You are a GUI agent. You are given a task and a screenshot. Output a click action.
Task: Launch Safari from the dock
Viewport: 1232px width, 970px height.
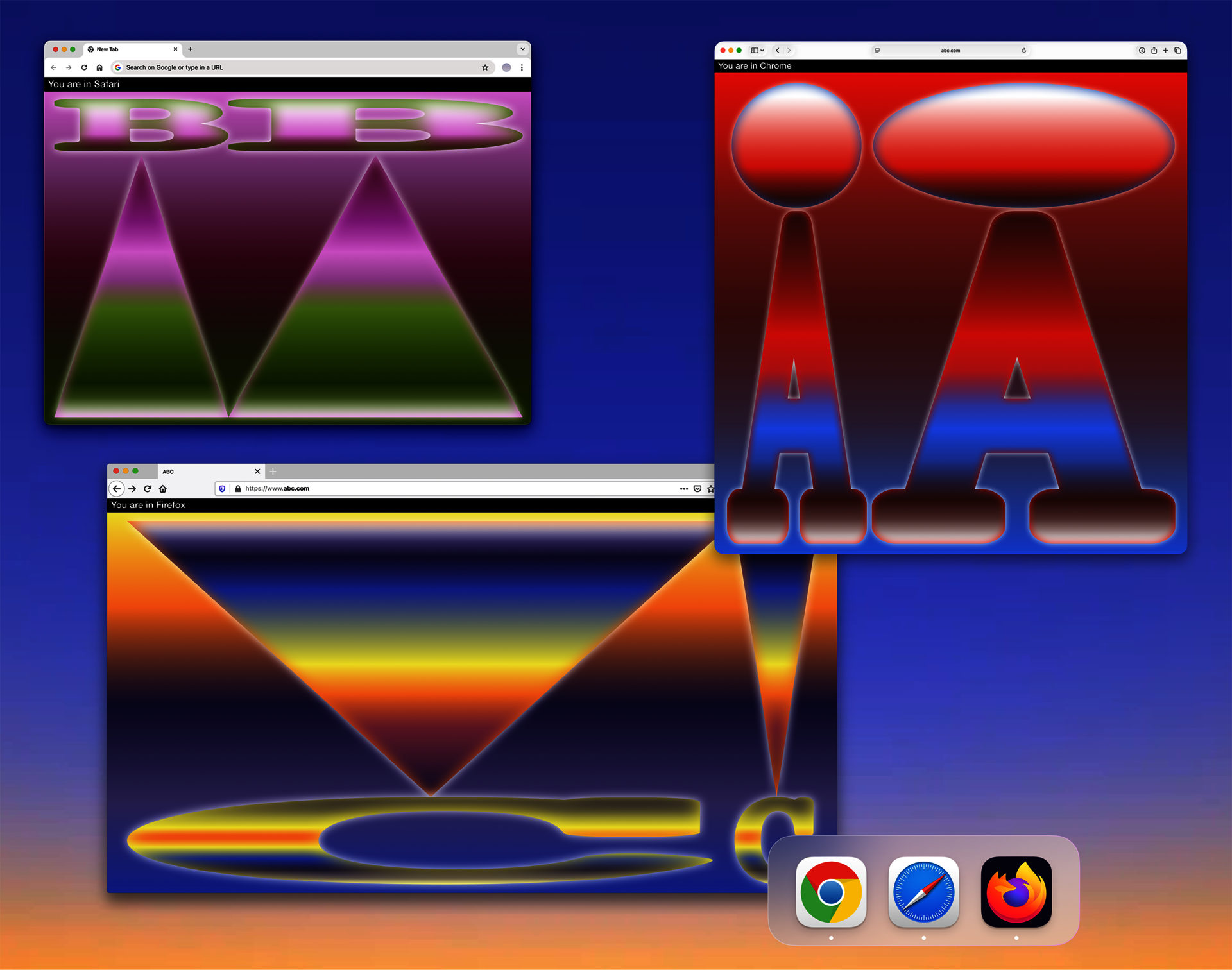[924, 892]
